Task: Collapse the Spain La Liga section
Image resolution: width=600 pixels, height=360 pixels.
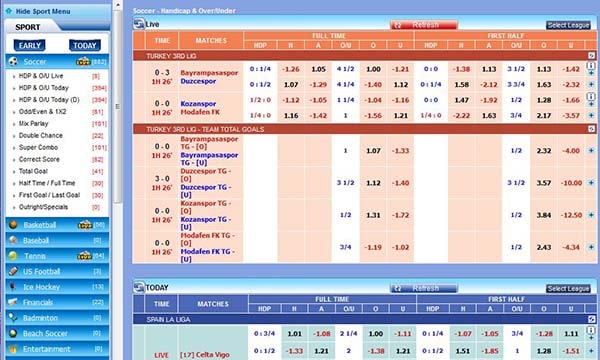Action: pos(592,319)
